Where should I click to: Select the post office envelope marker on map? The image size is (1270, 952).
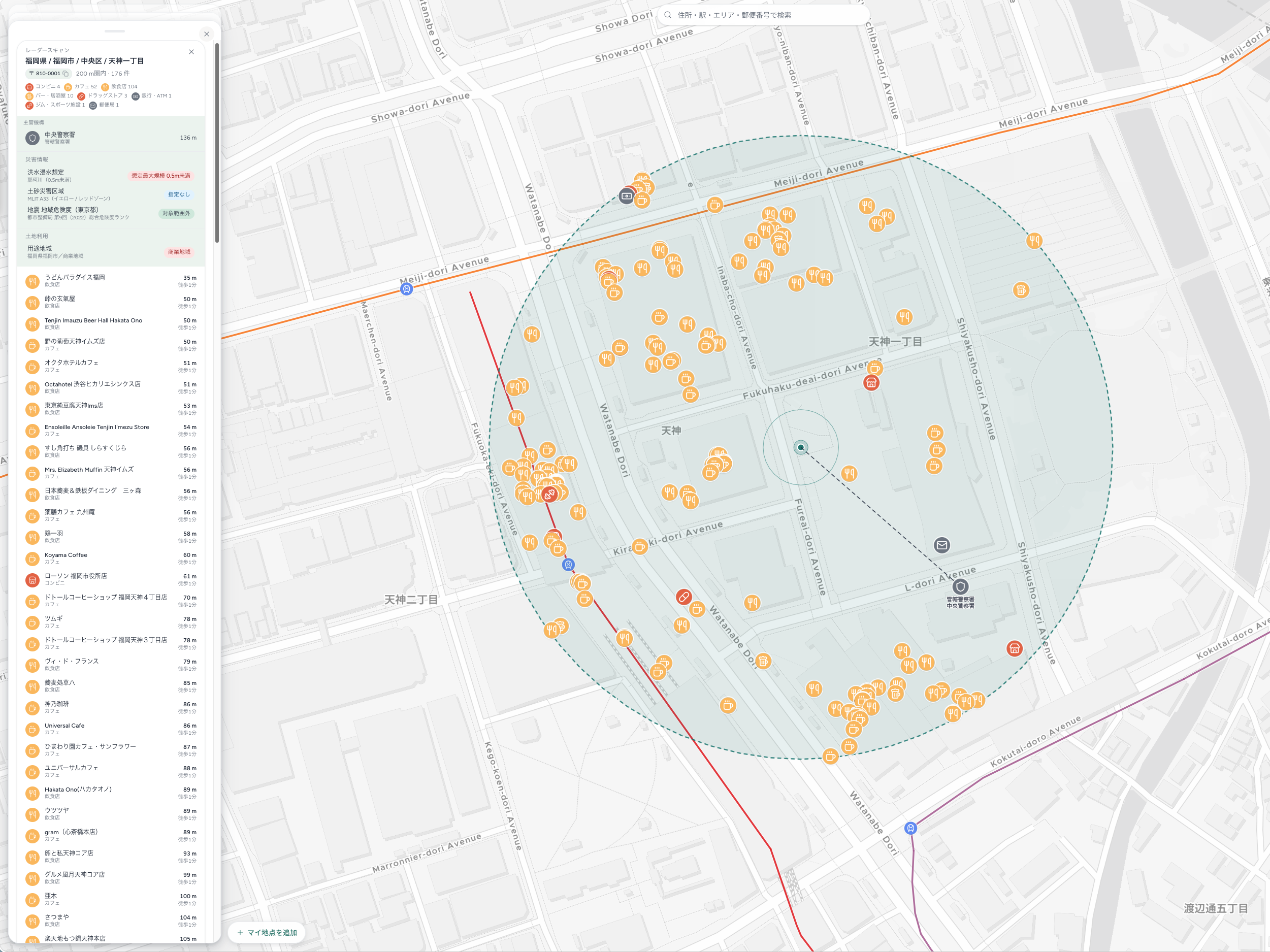point(941,545)
